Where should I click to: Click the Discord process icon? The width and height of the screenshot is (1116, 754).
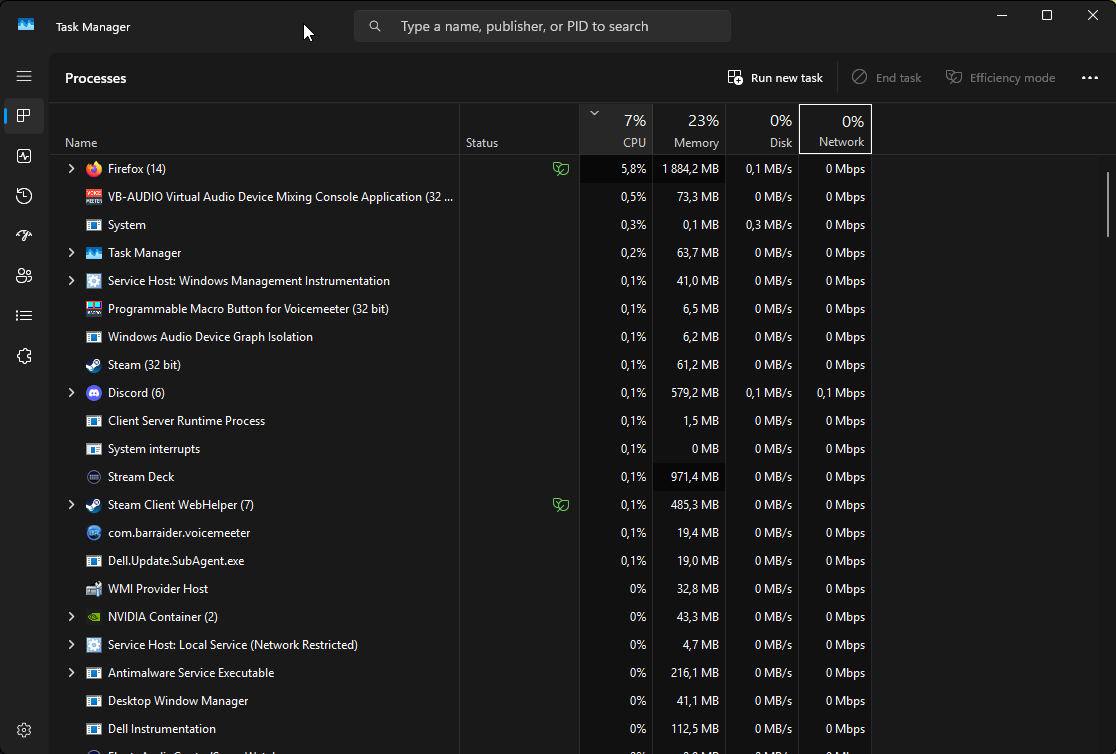click(x=94, y=393)
